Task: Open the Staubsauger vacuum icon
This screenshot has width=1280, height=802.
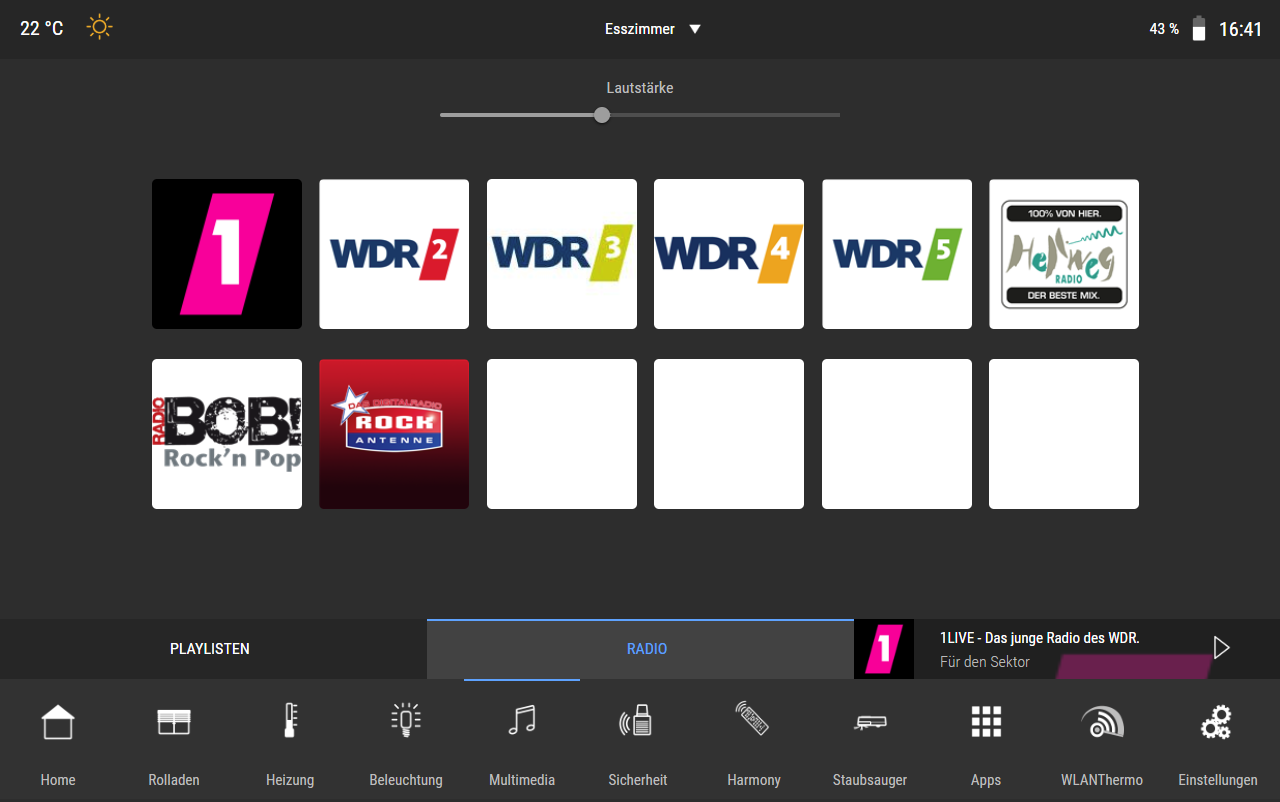Action: pos(870,722)
